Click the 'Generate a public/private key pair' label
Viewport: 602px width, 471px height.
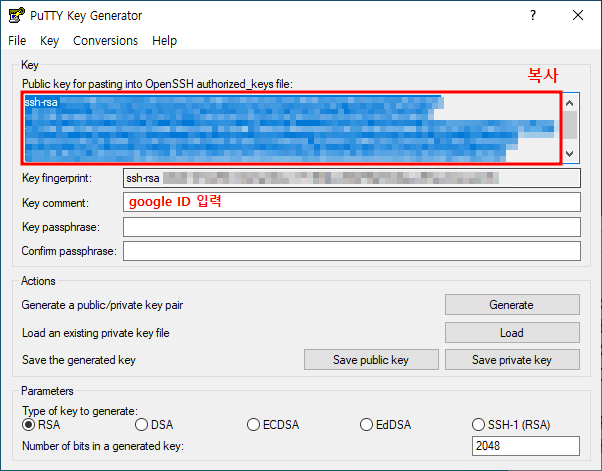[x=102, y=305]
